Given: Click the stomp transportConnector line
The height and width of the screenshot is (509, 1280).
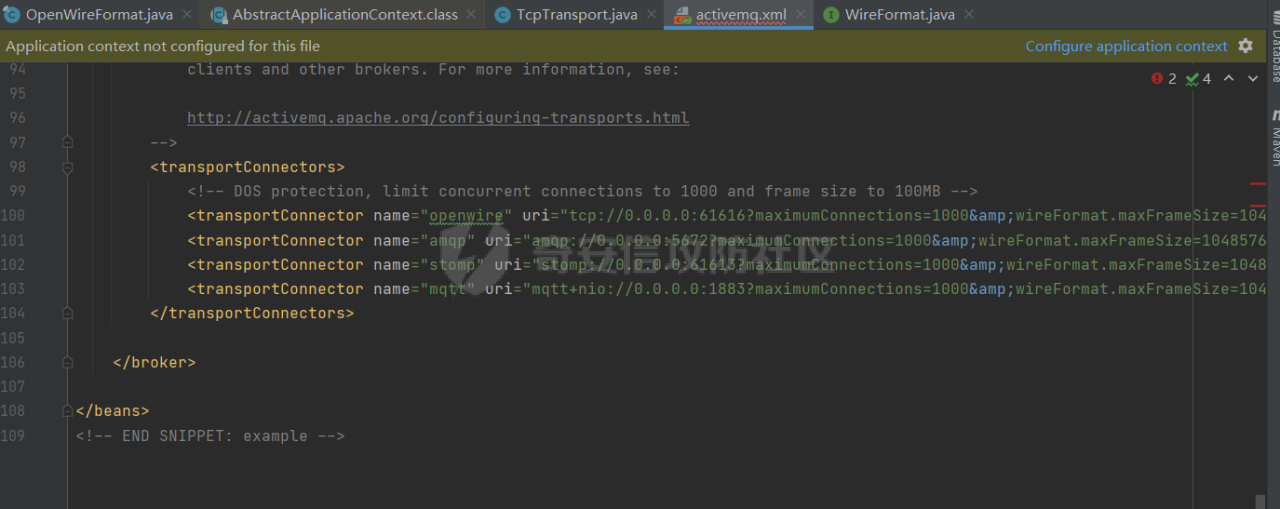Looking at the screenshot, I should (727, 265).
